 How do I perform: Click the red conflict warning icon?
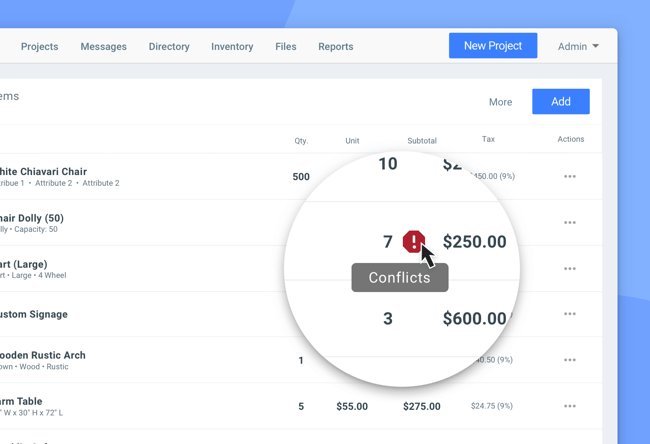[414, 241]
